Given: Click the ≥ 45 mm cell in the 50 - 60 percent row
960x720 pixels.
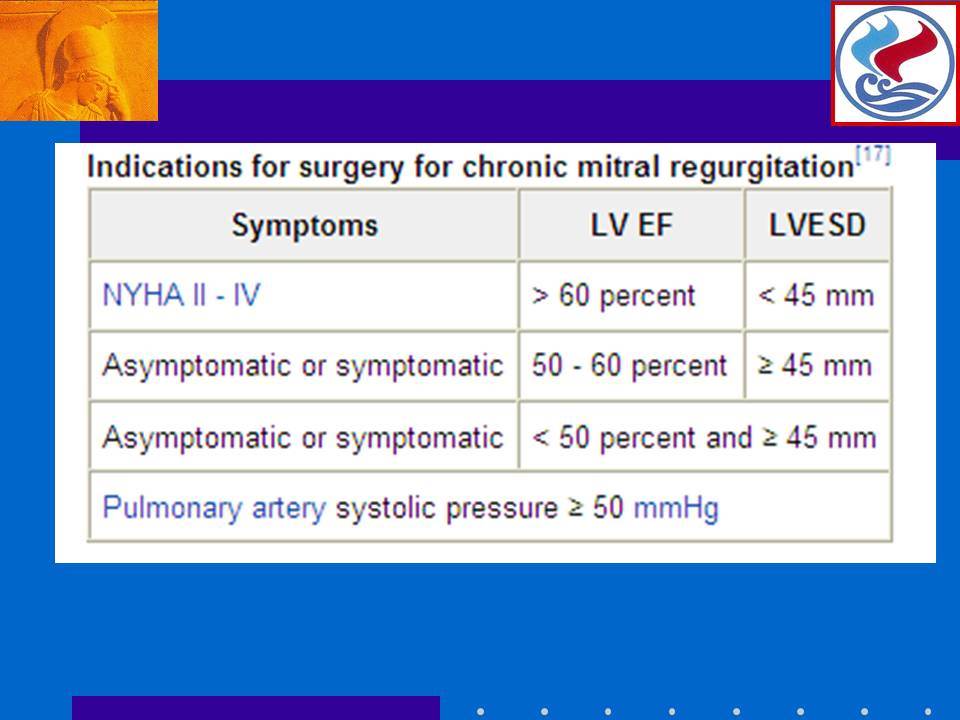Looking at the screenshot, I should tap(817, 366).
